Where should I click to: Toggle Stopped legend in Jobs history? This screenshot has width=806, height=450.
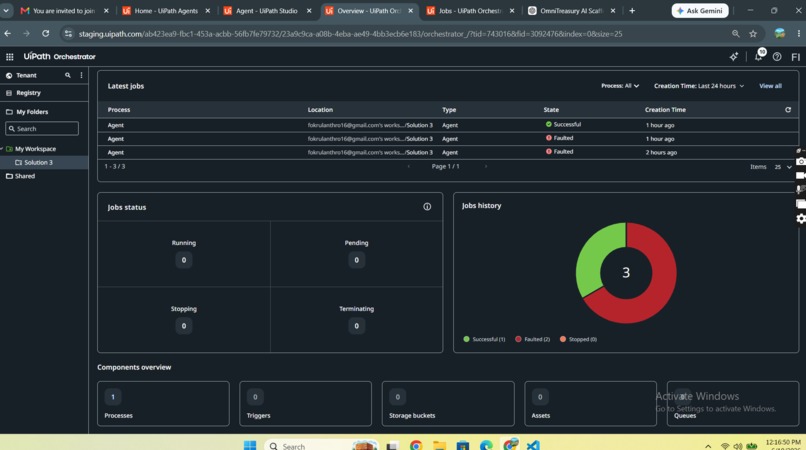[578, 339]
